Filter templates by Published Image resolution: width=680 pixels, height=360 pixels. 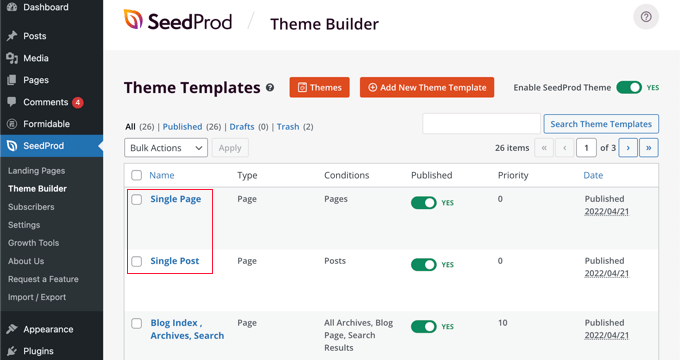182,127
